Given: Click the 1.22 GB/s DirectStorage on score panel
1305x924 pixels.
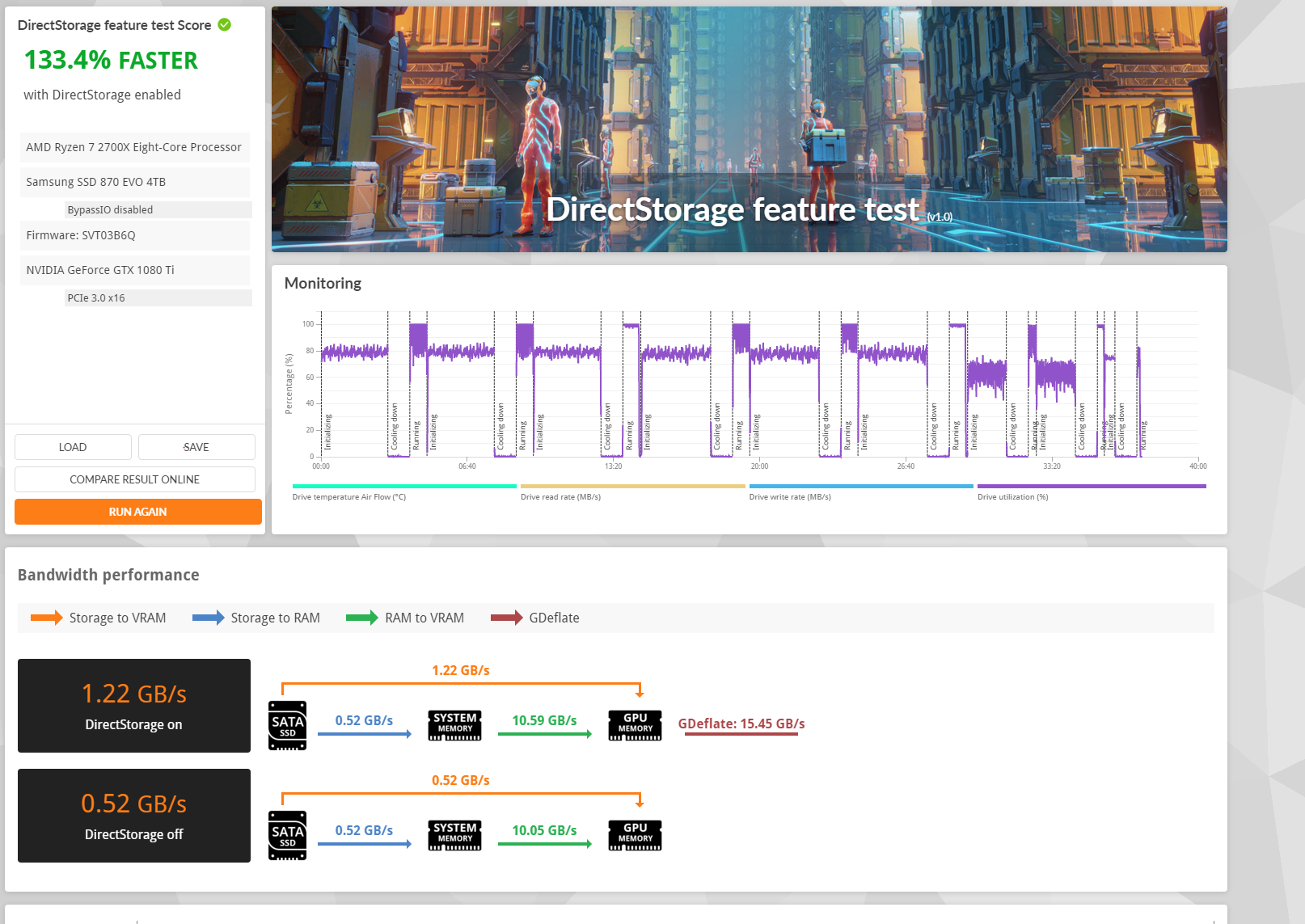Looking at the screenshot, I should pyautogui.click(x=133, y=705).
